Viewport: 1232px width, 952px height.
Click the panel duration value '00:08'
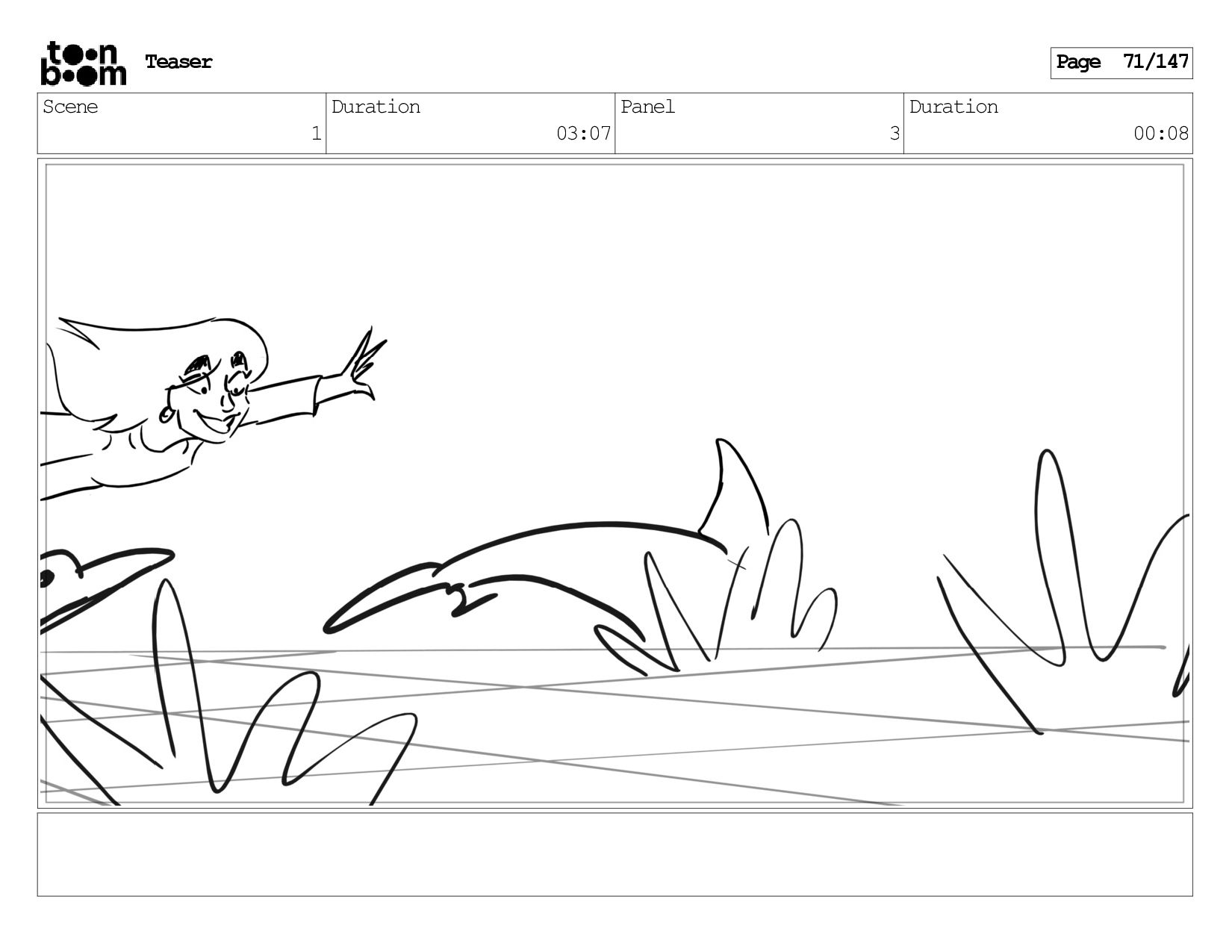[x=1161, y=134]
